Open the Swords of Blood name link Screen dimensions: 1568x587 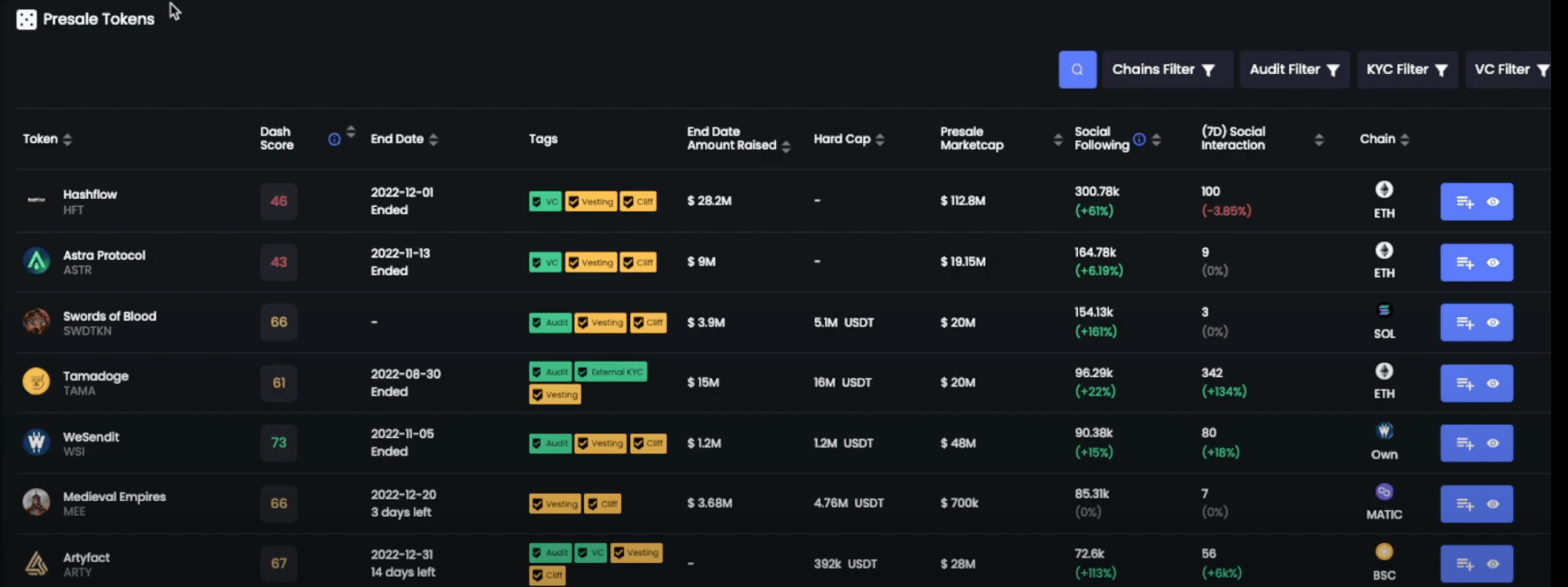109,316
